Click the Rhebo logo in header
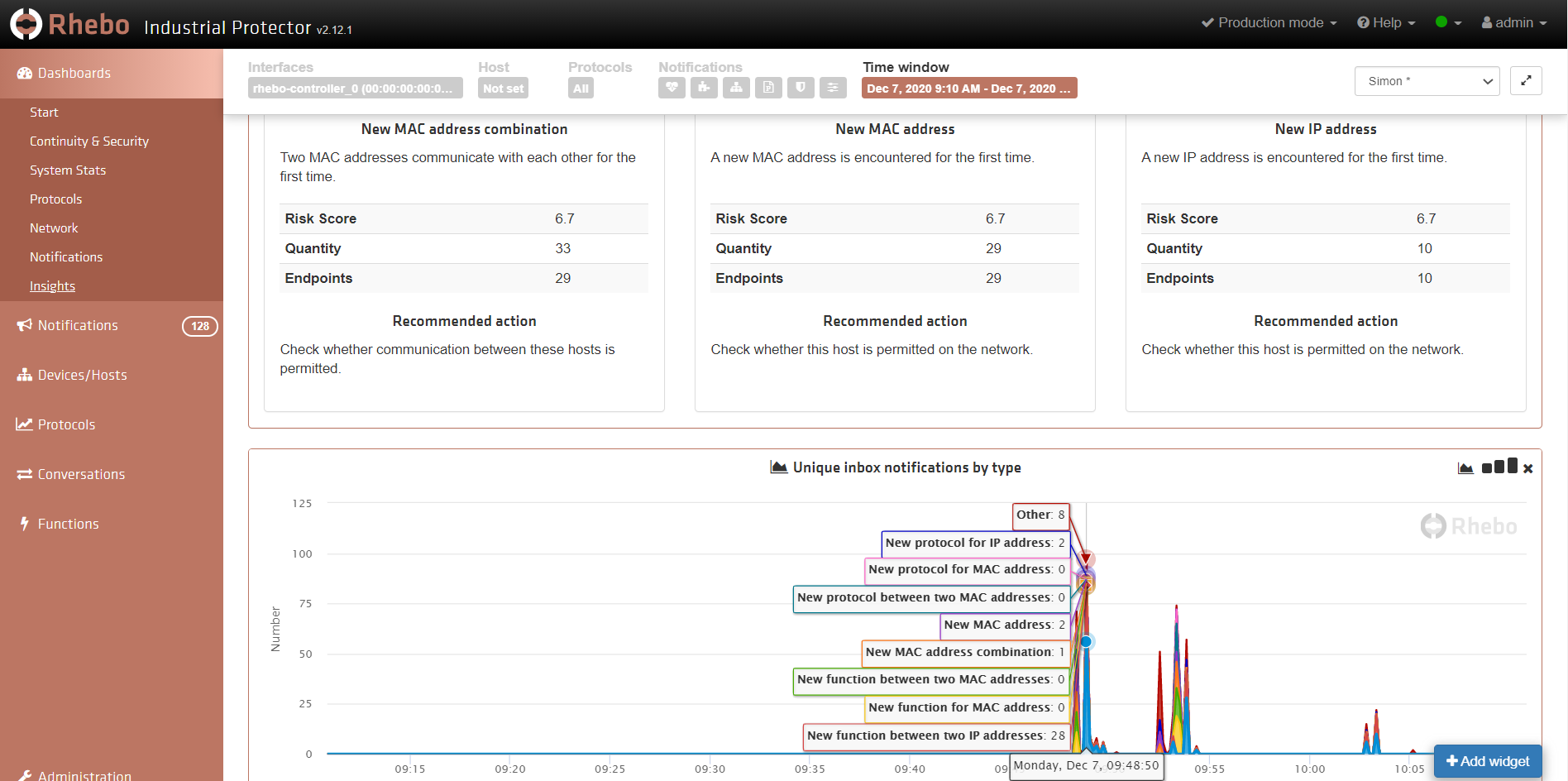 [x=70, y=24]
